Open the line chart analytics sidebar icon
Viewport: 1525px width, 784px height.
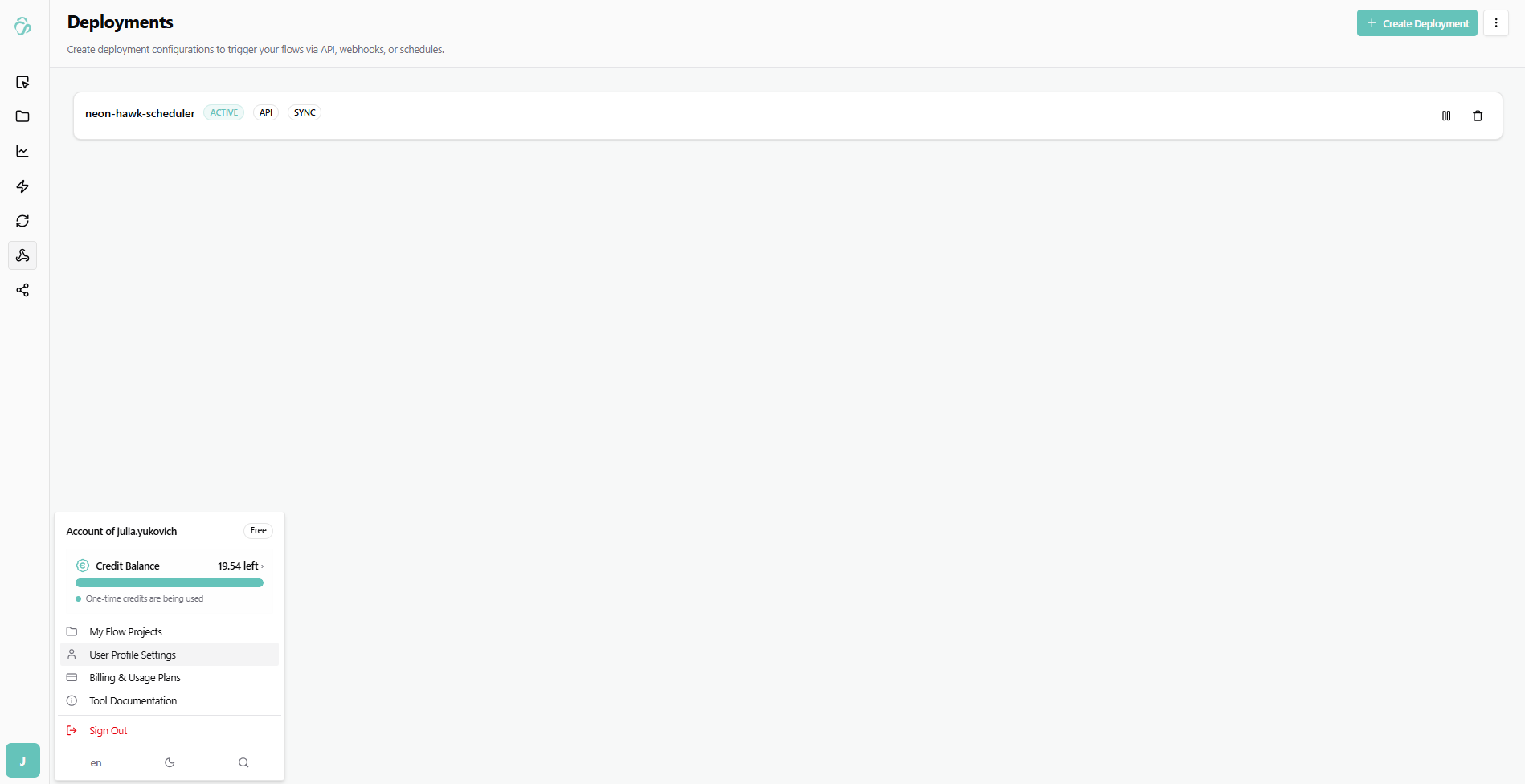click(22, 151)
